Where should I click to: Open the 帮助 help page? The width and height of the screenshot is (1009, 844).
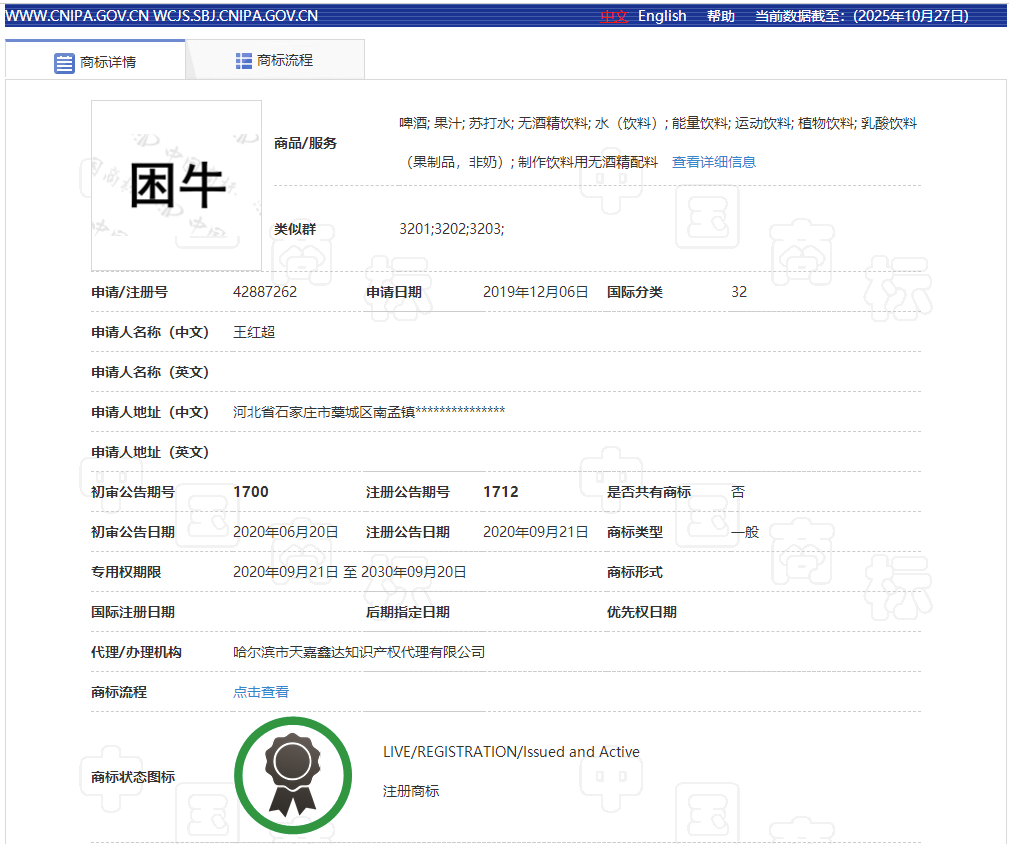pos(720,16)
